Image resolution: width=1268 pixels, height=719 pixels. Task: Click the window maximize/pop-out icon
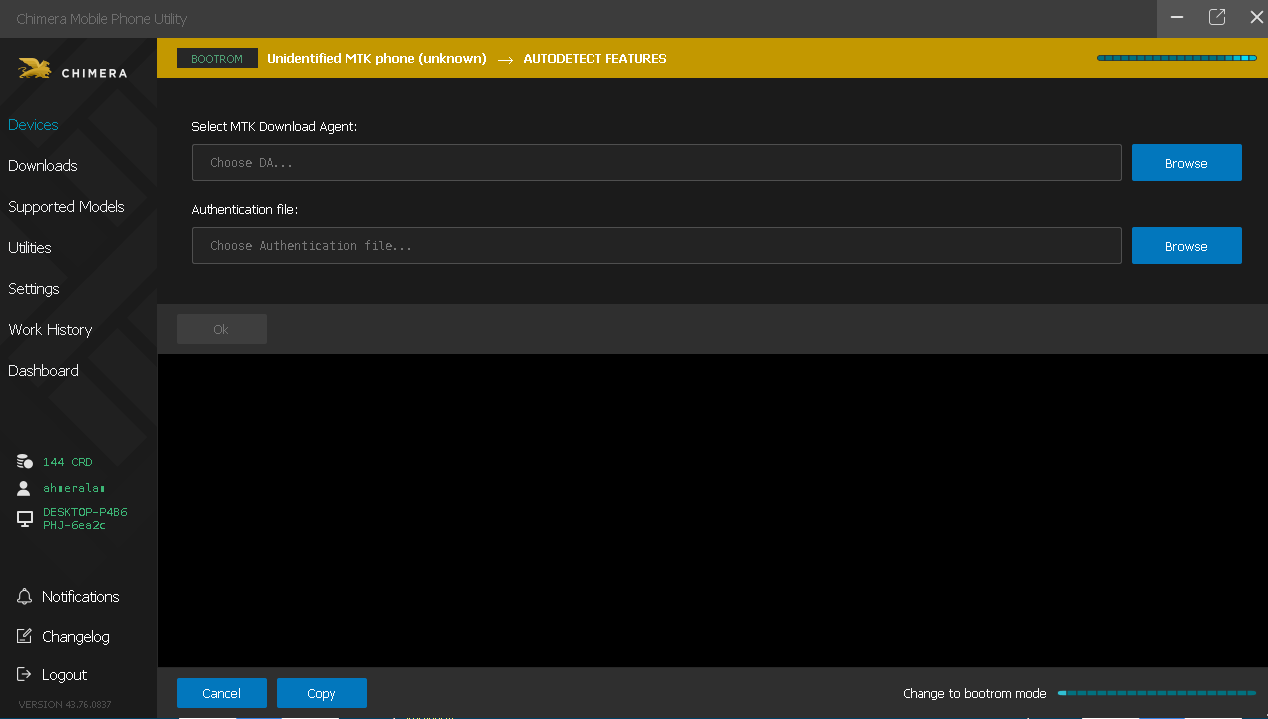pos(1217,18)
